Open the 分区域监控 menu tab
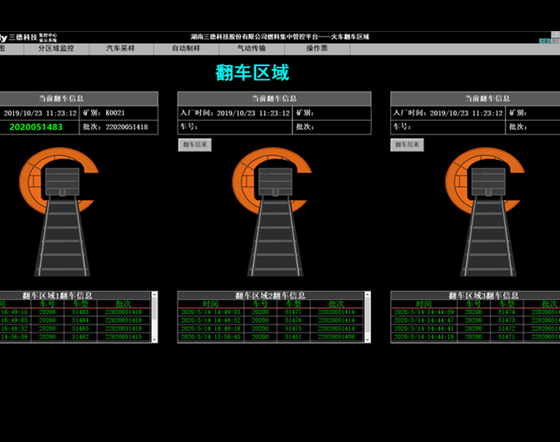 56,49
